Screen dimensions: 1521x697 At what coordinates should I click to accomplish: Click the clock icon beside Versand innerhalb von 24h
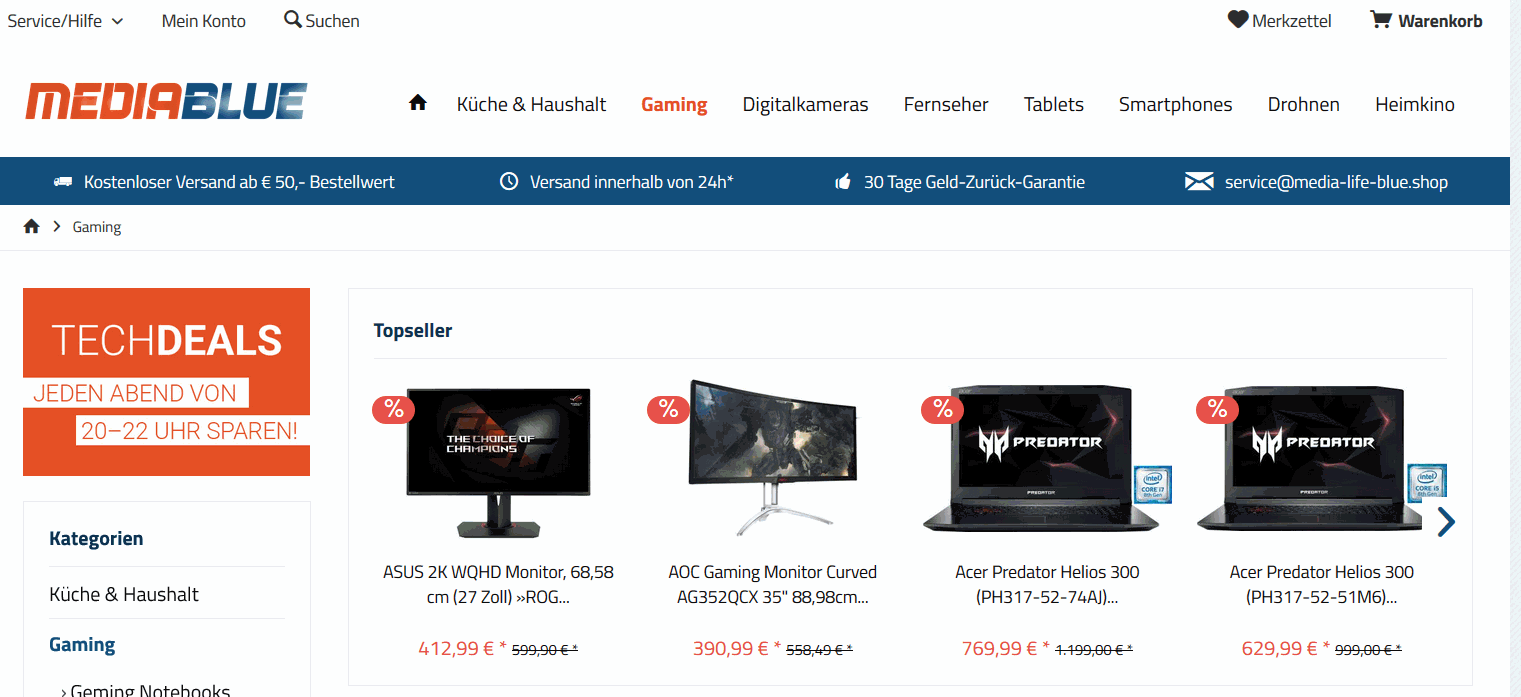(x=509, y=182)
